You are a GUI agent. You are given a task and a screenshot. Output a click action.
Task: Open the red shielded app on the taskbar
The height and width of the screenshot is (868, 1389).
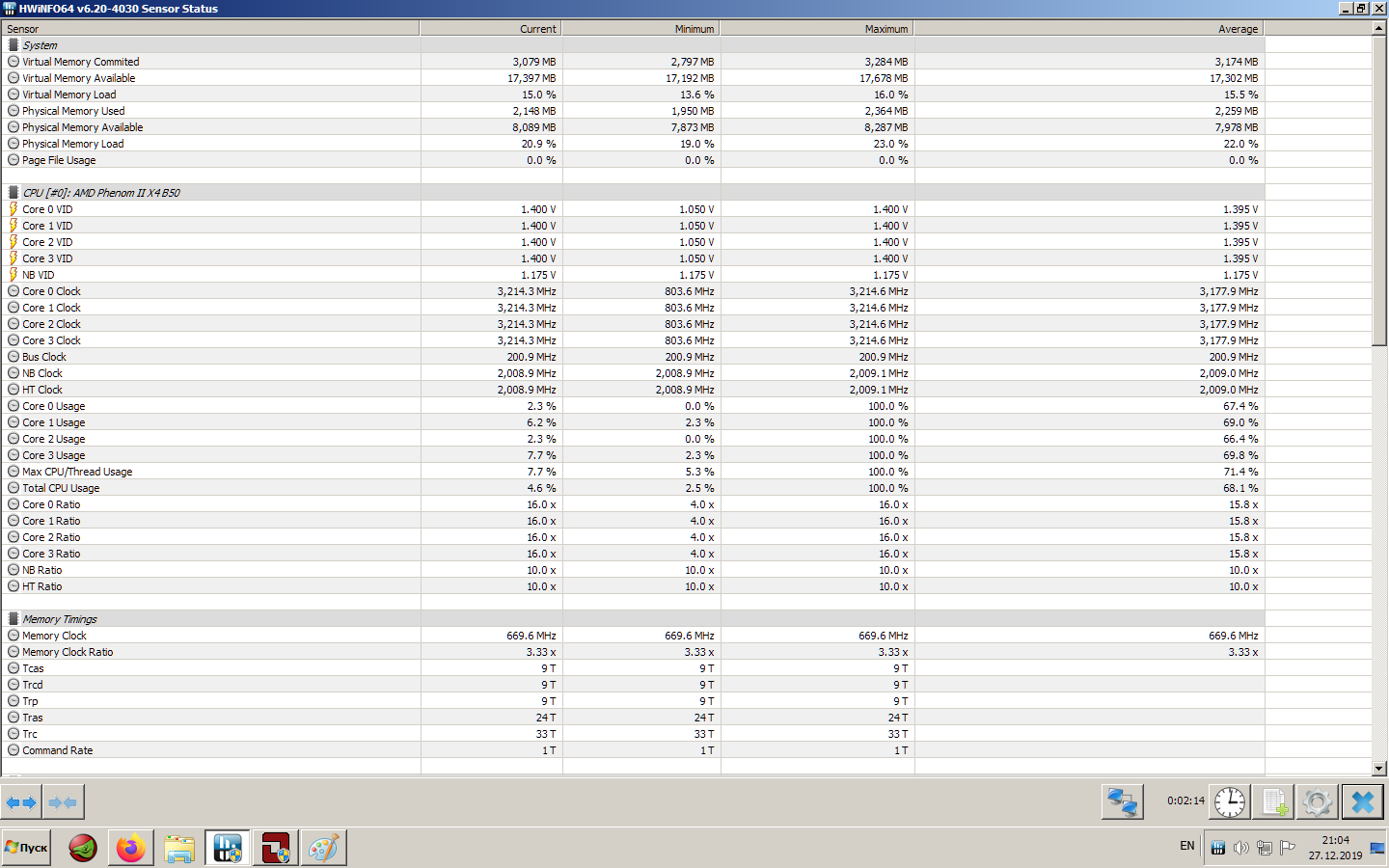tap(276, 848)
